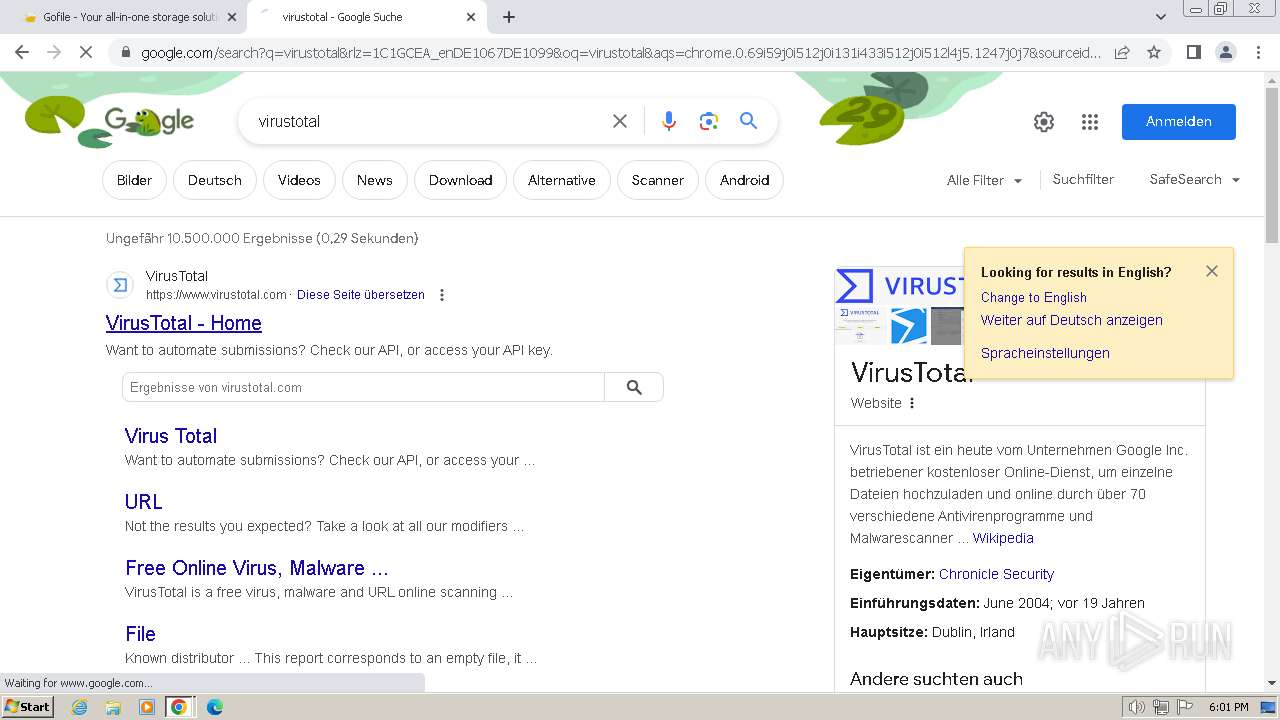The width and height of the screenshot is (1280, 720).
Task: Click the Chrome taskbar icon
Action: point(179,707)
